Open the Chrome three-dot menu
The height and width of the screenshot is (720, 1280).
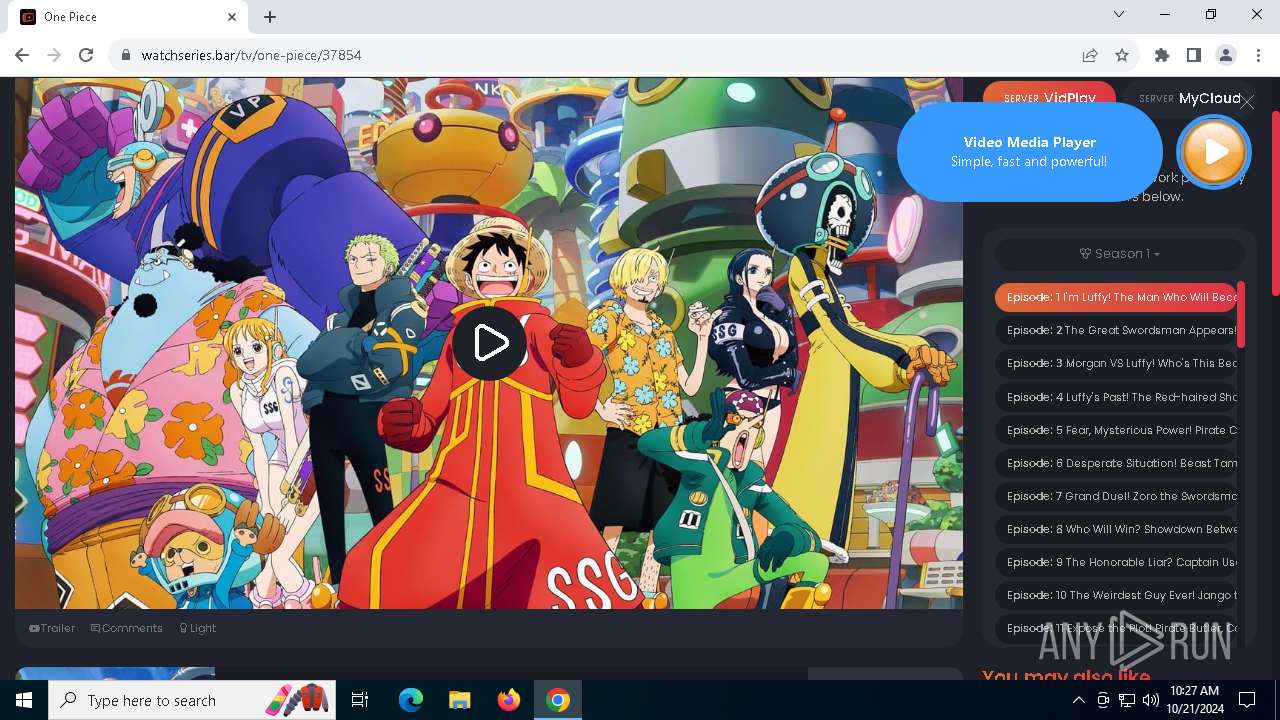pyautogui.click(x=1258, y=55)
